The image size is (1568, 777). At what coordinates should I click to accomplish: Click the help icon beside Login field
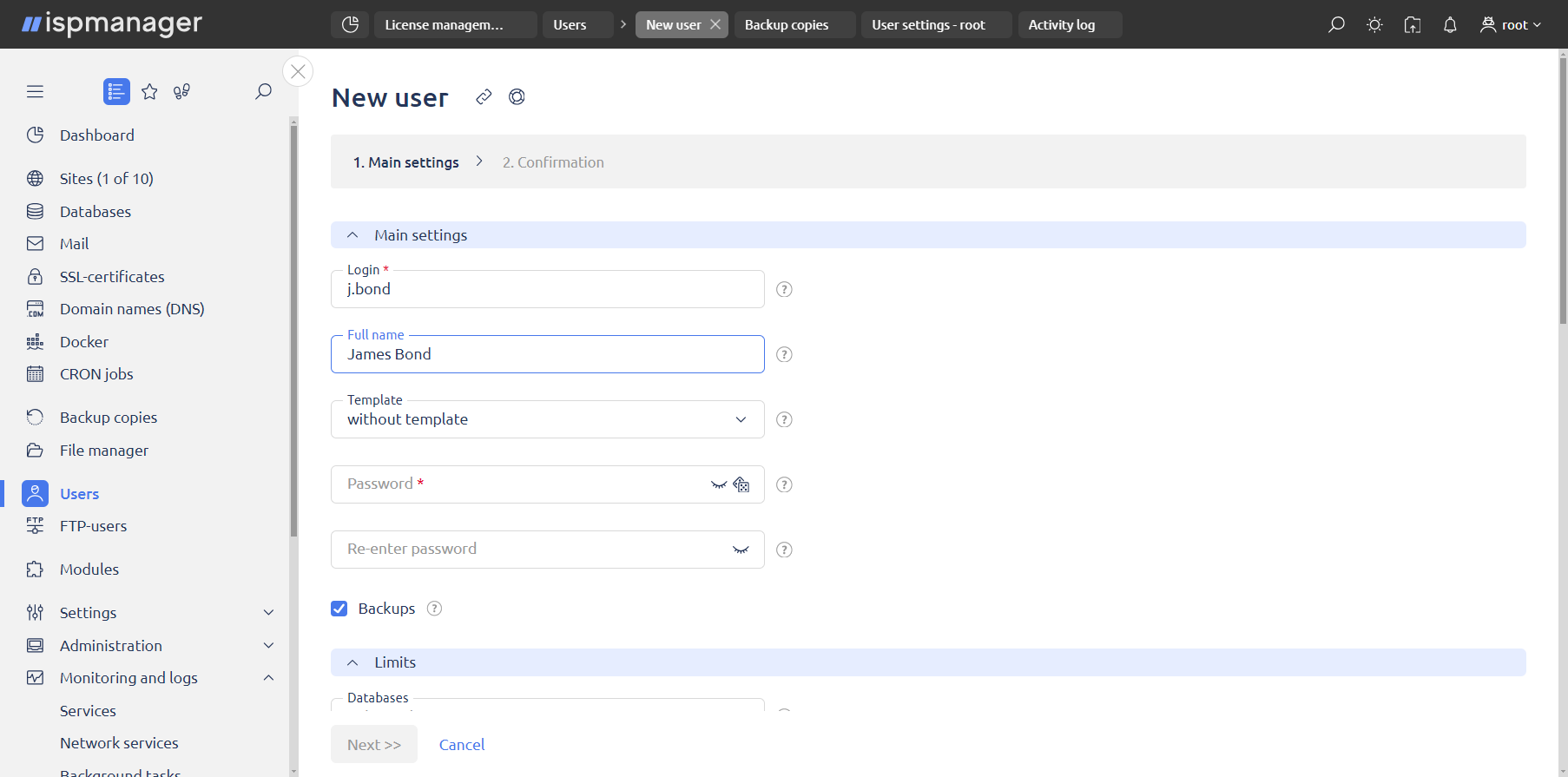(x=784, y=290)
